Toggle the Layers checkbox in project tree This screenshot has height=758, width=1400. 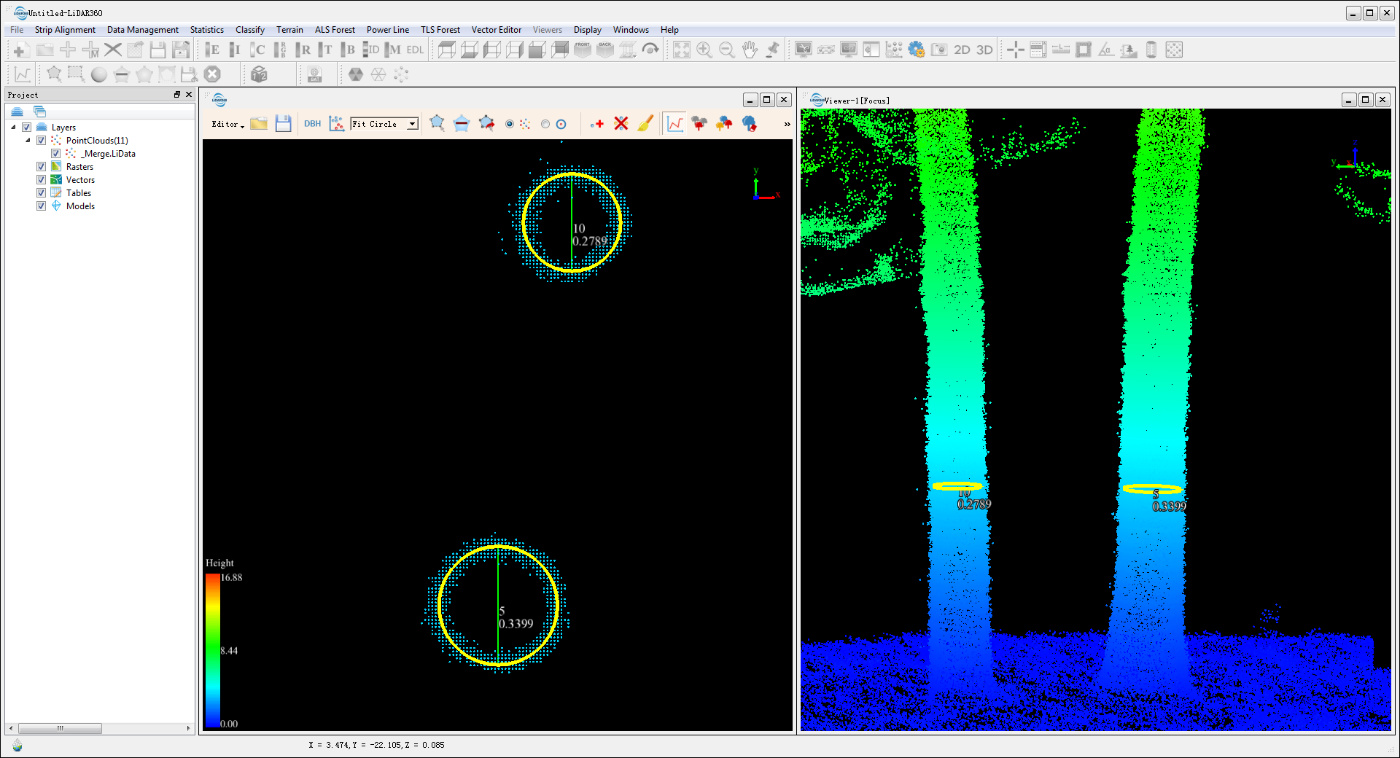pyautogui.click(x=27, y=128)
